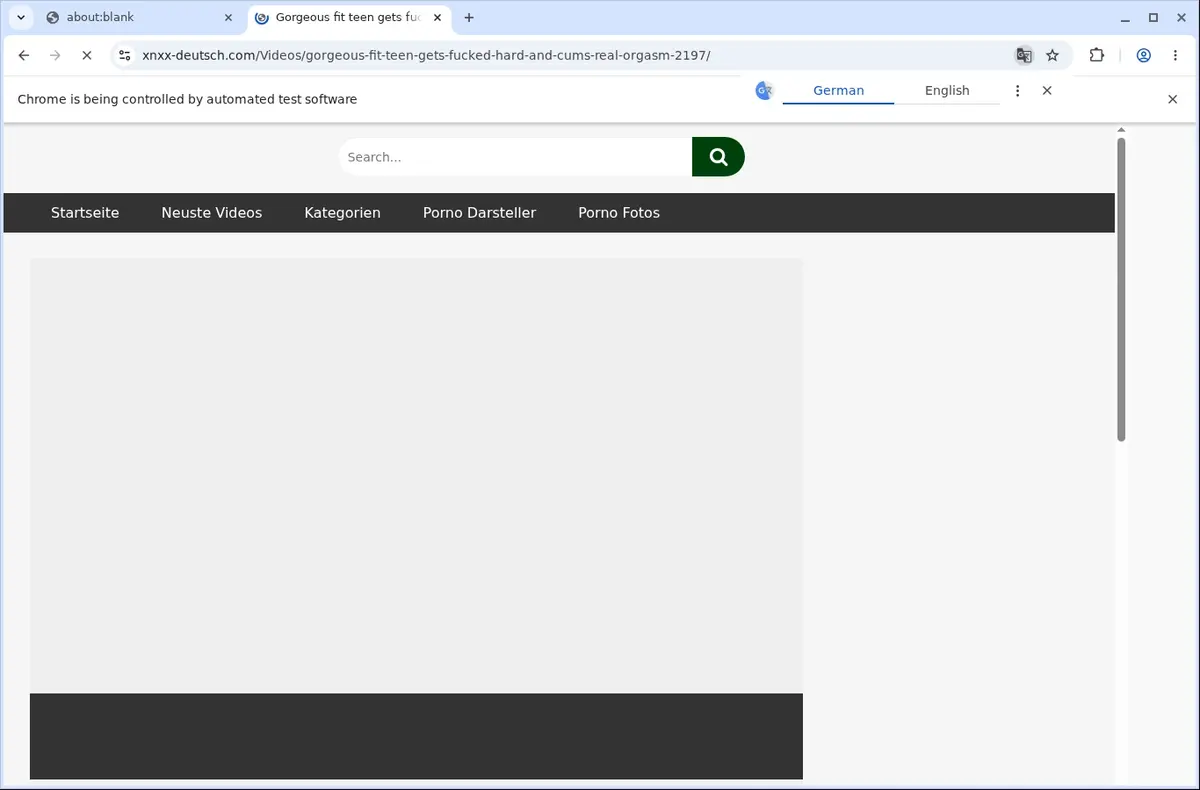Click the grey video player area
1200x790 pixels.
coord(416,476)
